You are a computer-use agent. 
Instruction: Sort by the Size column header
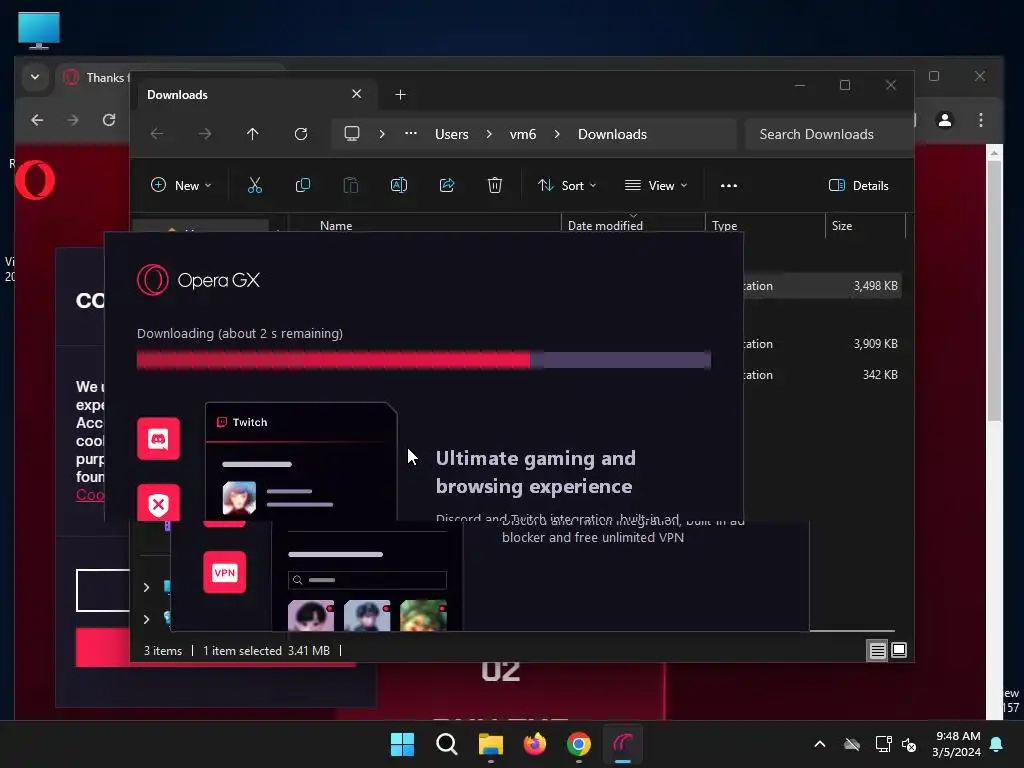842,225
